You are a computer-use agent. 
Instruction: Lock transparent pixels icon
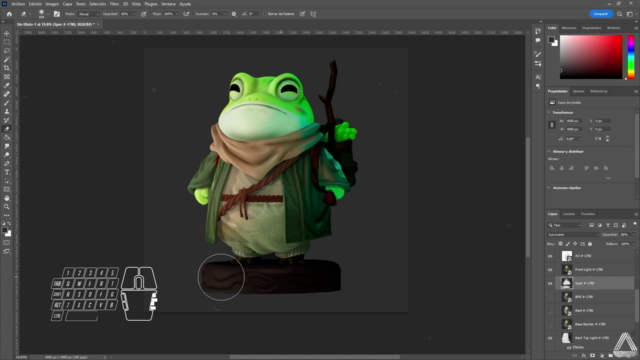tap(560, 244)
